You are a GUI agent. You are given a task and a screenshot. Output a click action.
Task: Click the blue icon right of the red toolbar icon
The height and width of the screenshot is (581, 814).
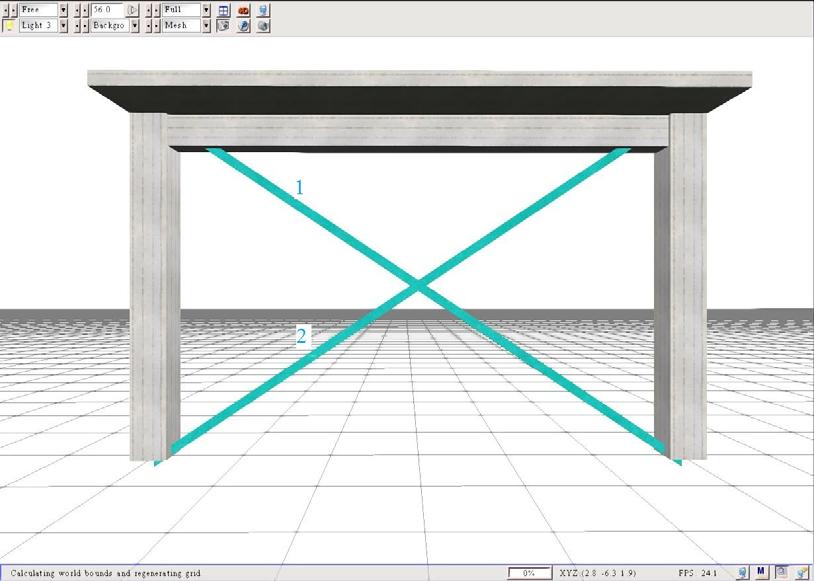click(263, 10)
